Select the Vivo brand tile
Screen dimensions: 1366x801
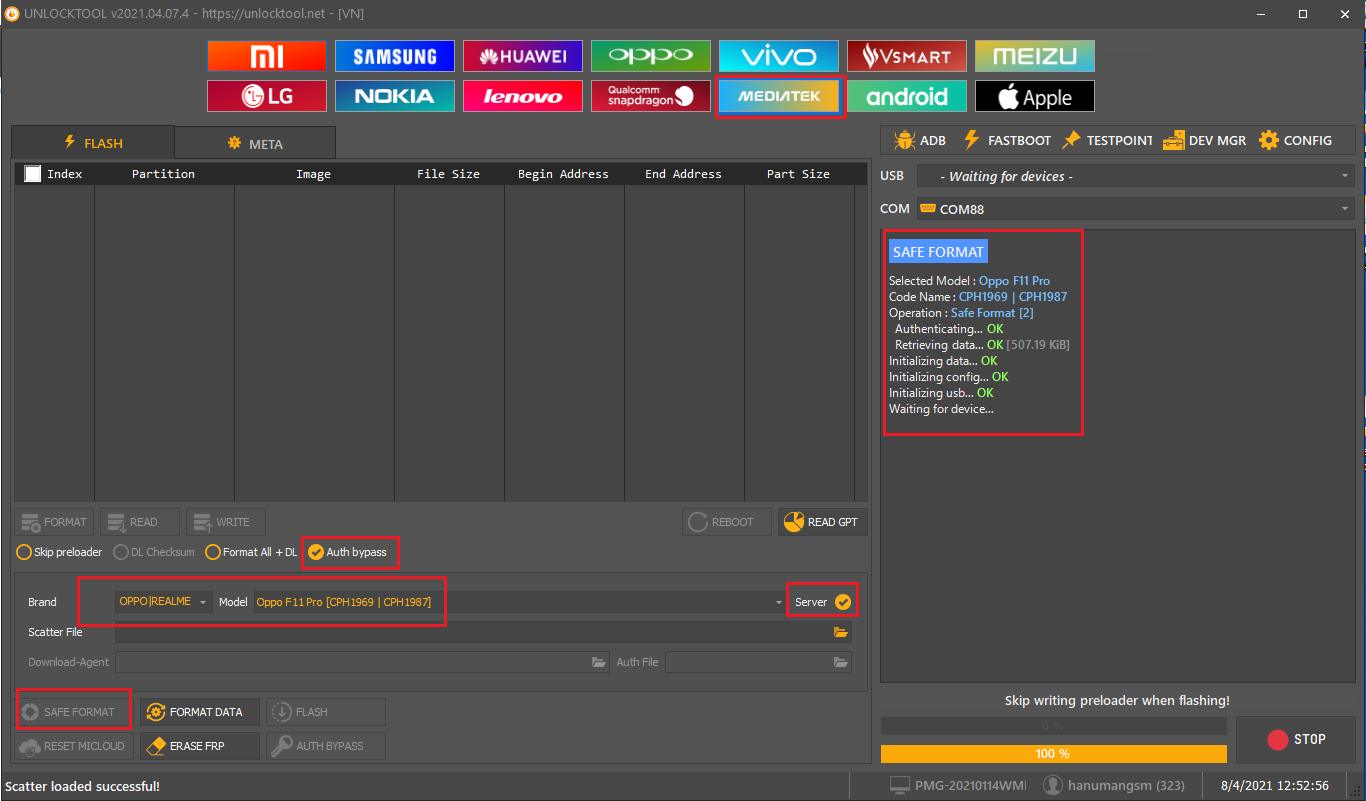point(779,56)
